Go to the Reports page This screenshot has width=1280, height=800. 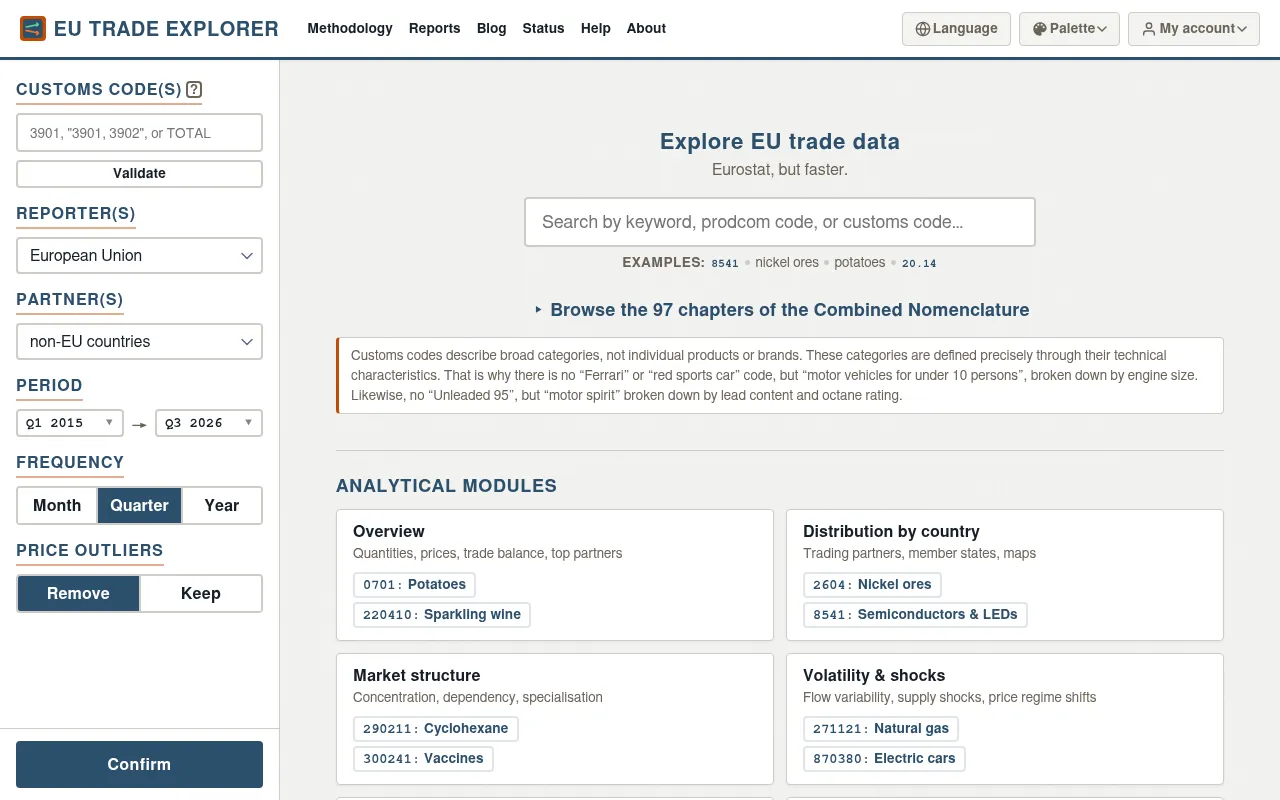pyautogui.click(x=435, y=29)
